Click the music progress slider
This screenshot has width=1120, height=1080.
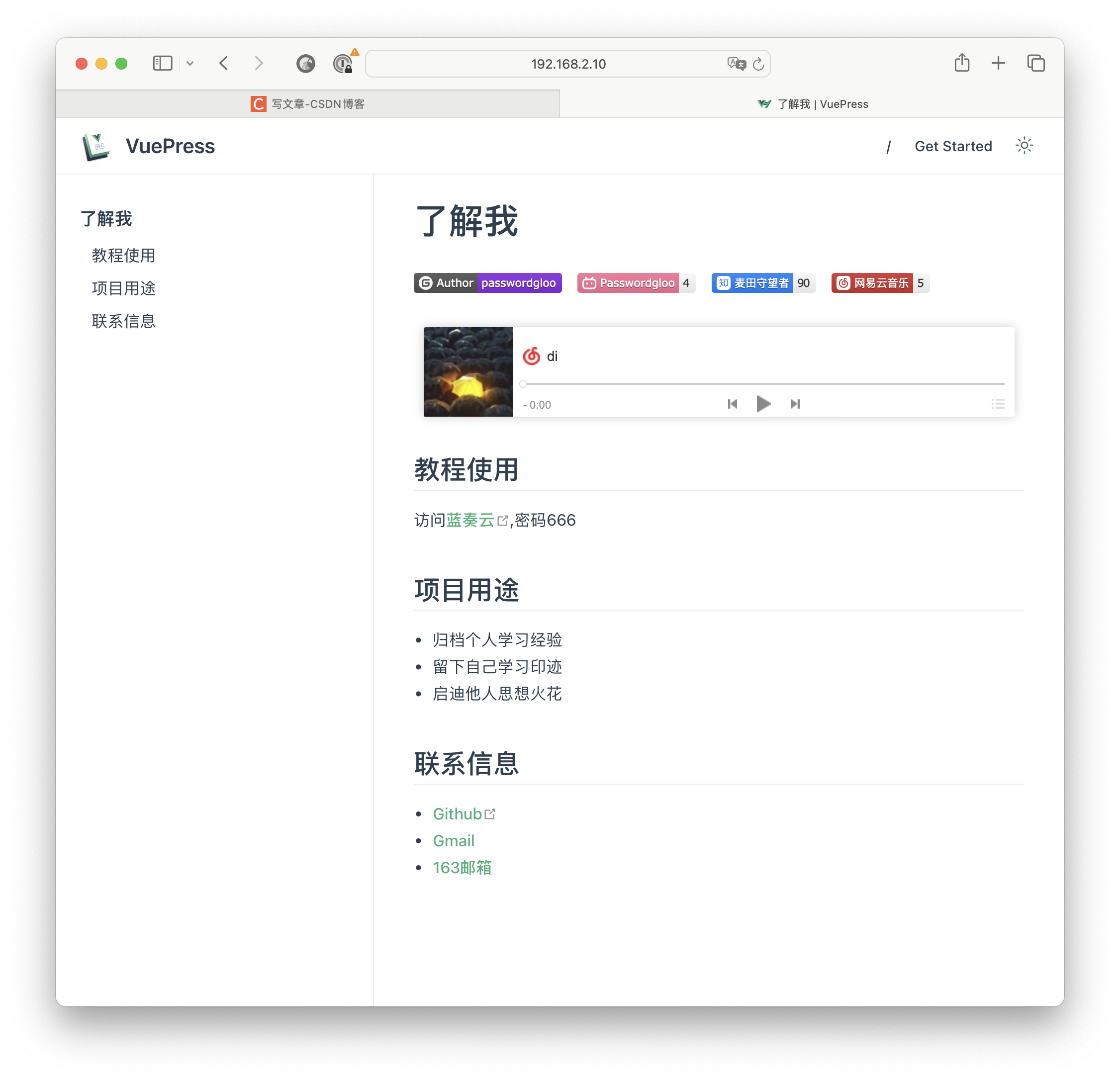coord(763,384)
